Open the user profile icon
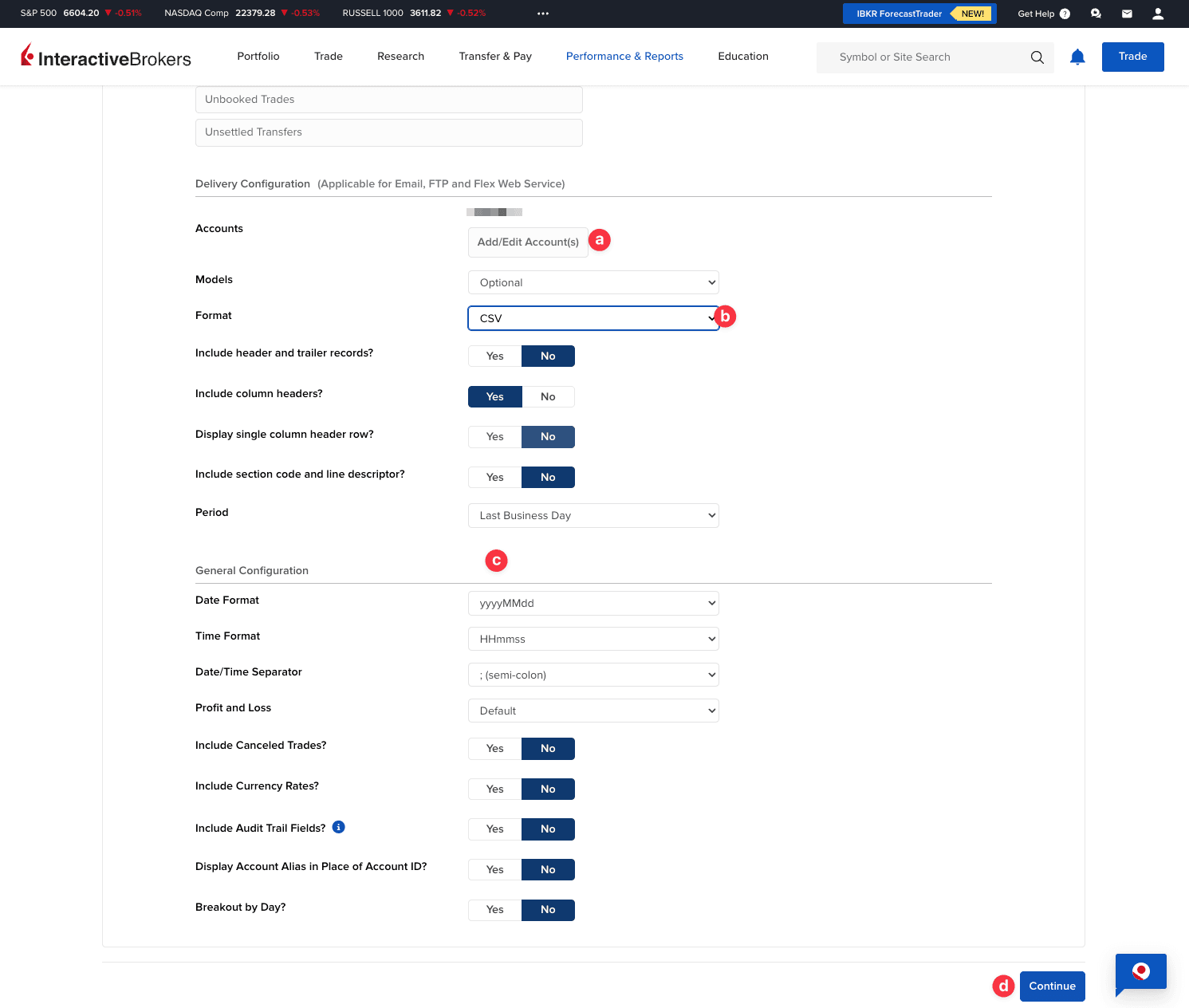Viewport: 1189px width, 1008px height. [1157, 13]
